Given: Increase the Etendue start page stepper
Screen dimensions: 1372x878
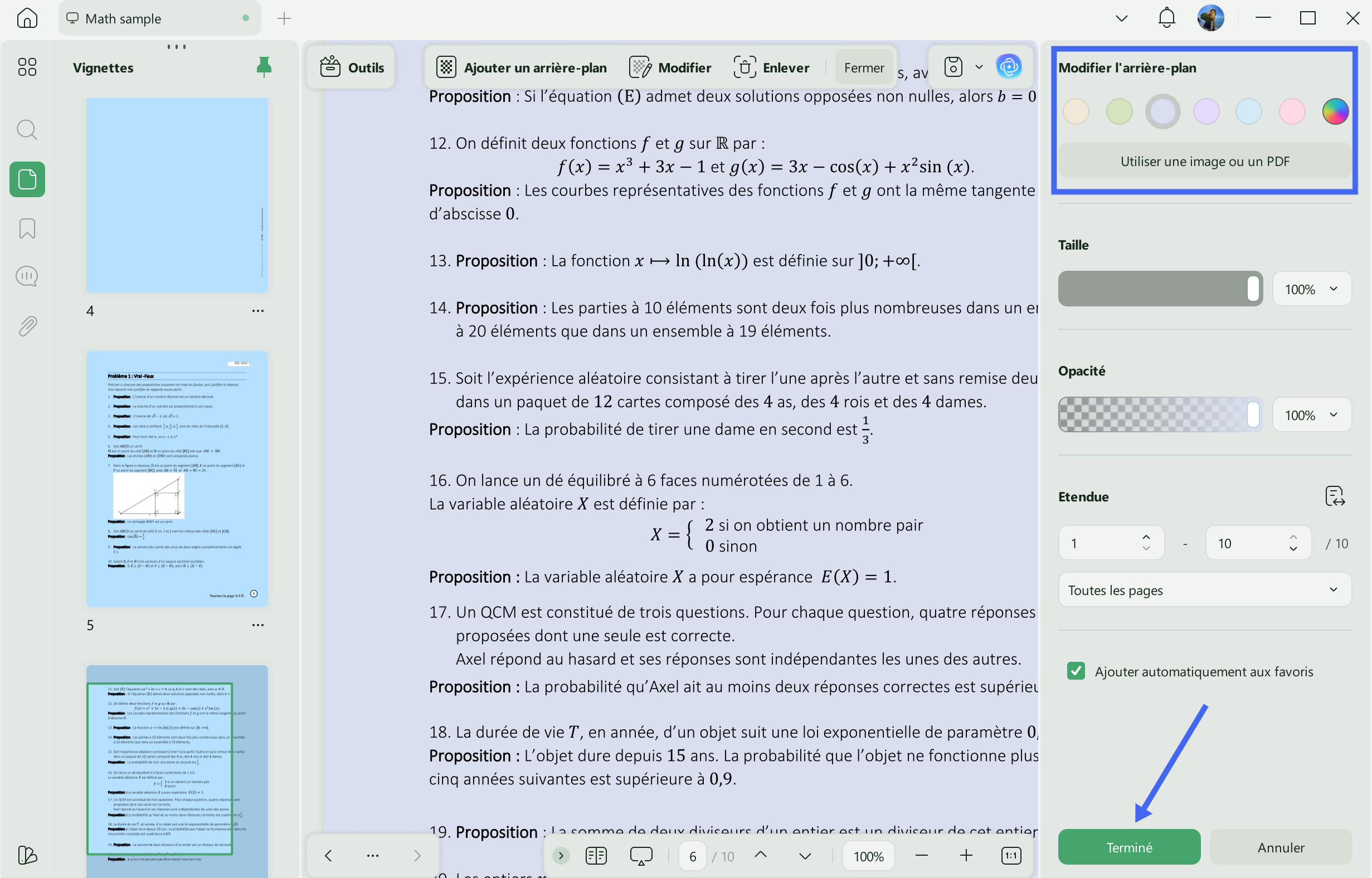Looking at the screenshot, I should click(1146, 537).
